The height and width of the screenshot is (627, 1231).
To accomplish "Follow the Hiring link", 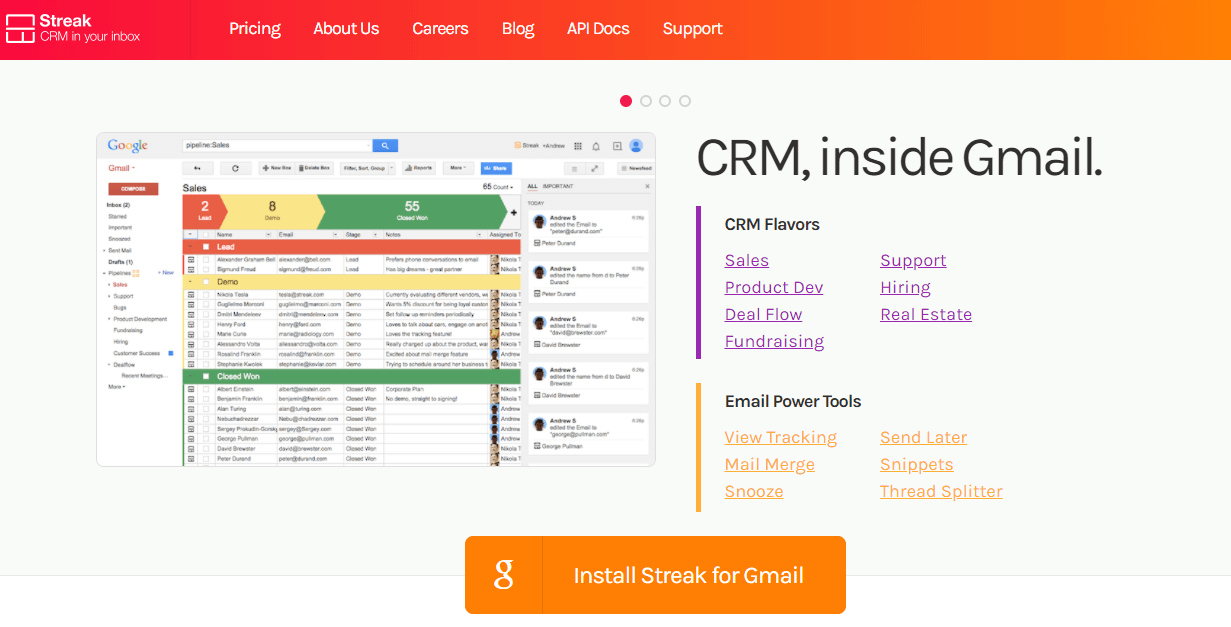I will click(905, 288).
